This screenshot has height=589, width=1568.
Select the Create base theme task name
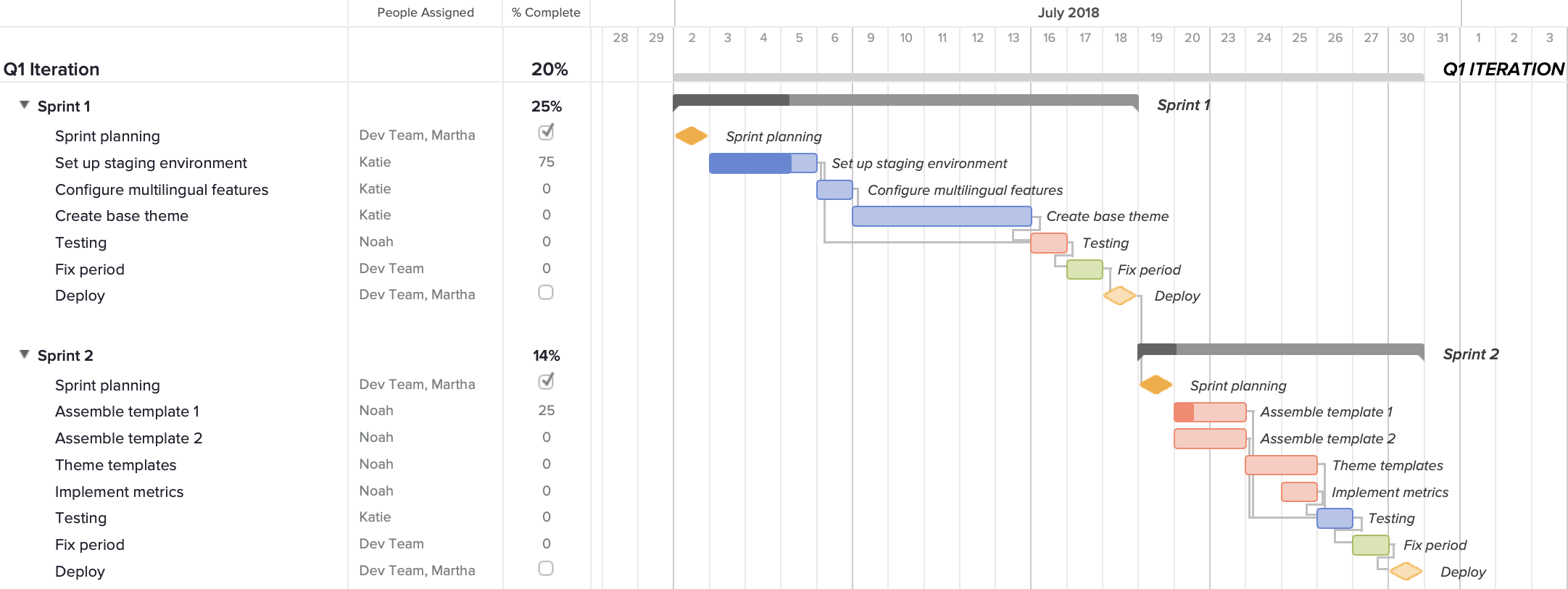[x=121, y=215]
